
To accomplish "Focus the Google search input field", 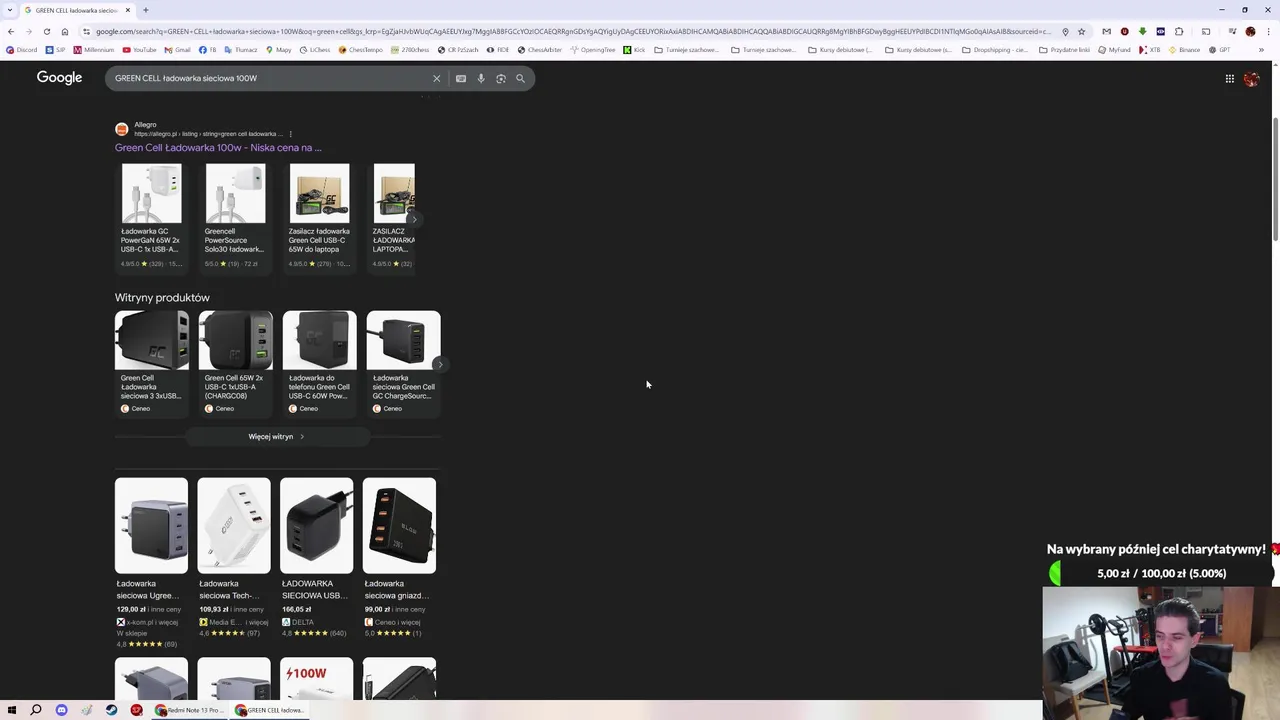I will pos(270,78).
